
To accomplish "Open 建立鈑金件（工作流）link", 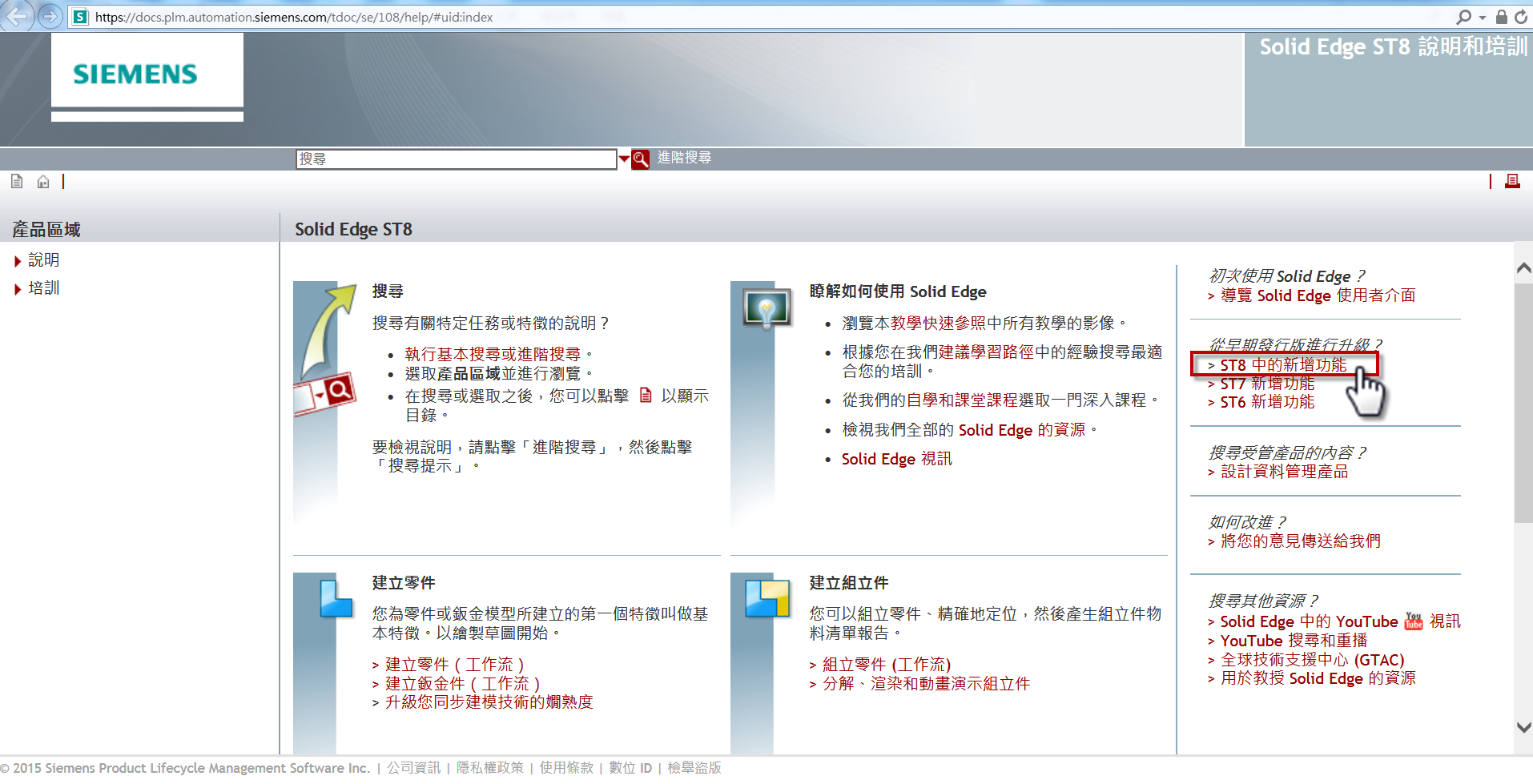I will pyautogui.click(x=463, y=684).
